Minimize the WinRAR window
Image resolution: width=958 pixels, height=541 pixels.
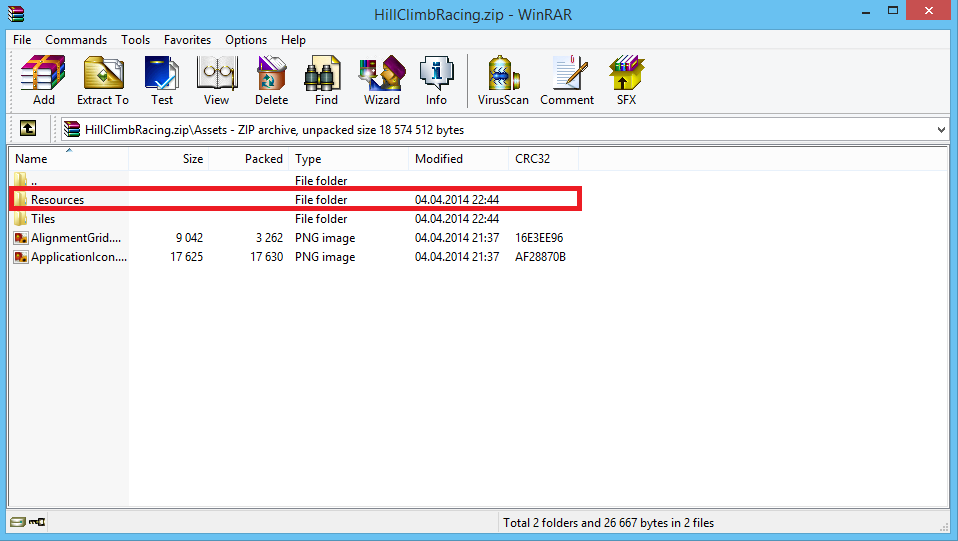pyautogui.click(x=866, y=12)
